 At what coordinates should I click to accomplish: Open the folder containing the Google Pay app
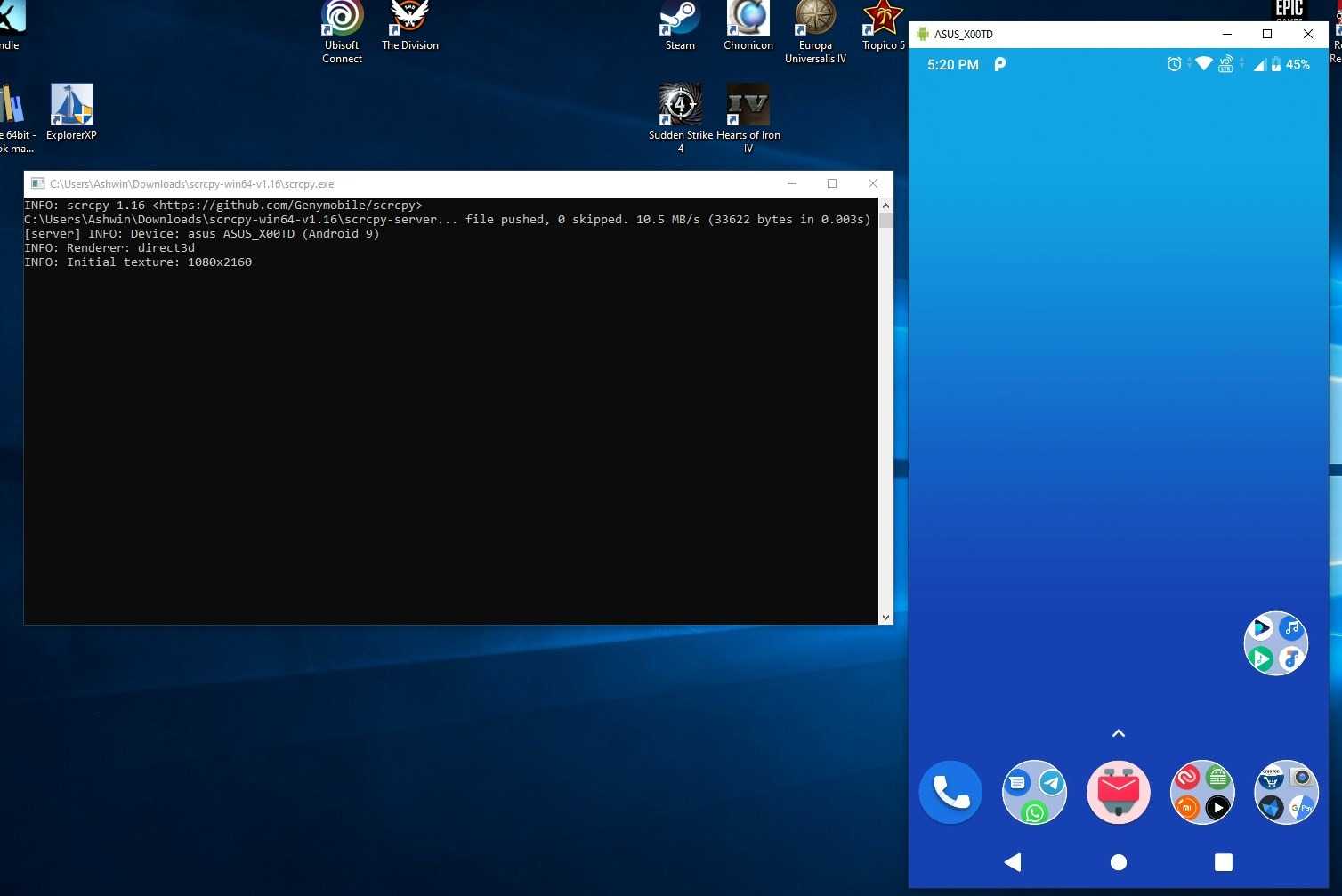(1286, 792)
